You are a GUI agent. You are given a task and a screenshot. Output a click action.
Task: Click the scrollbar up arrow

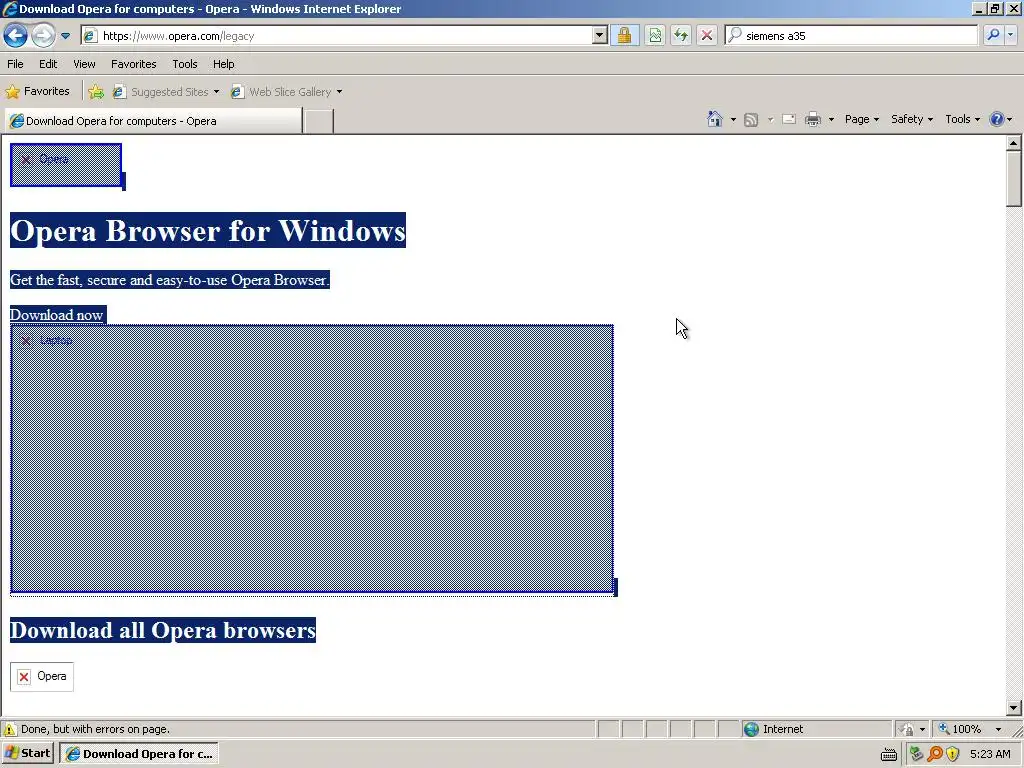(1013, 142)
